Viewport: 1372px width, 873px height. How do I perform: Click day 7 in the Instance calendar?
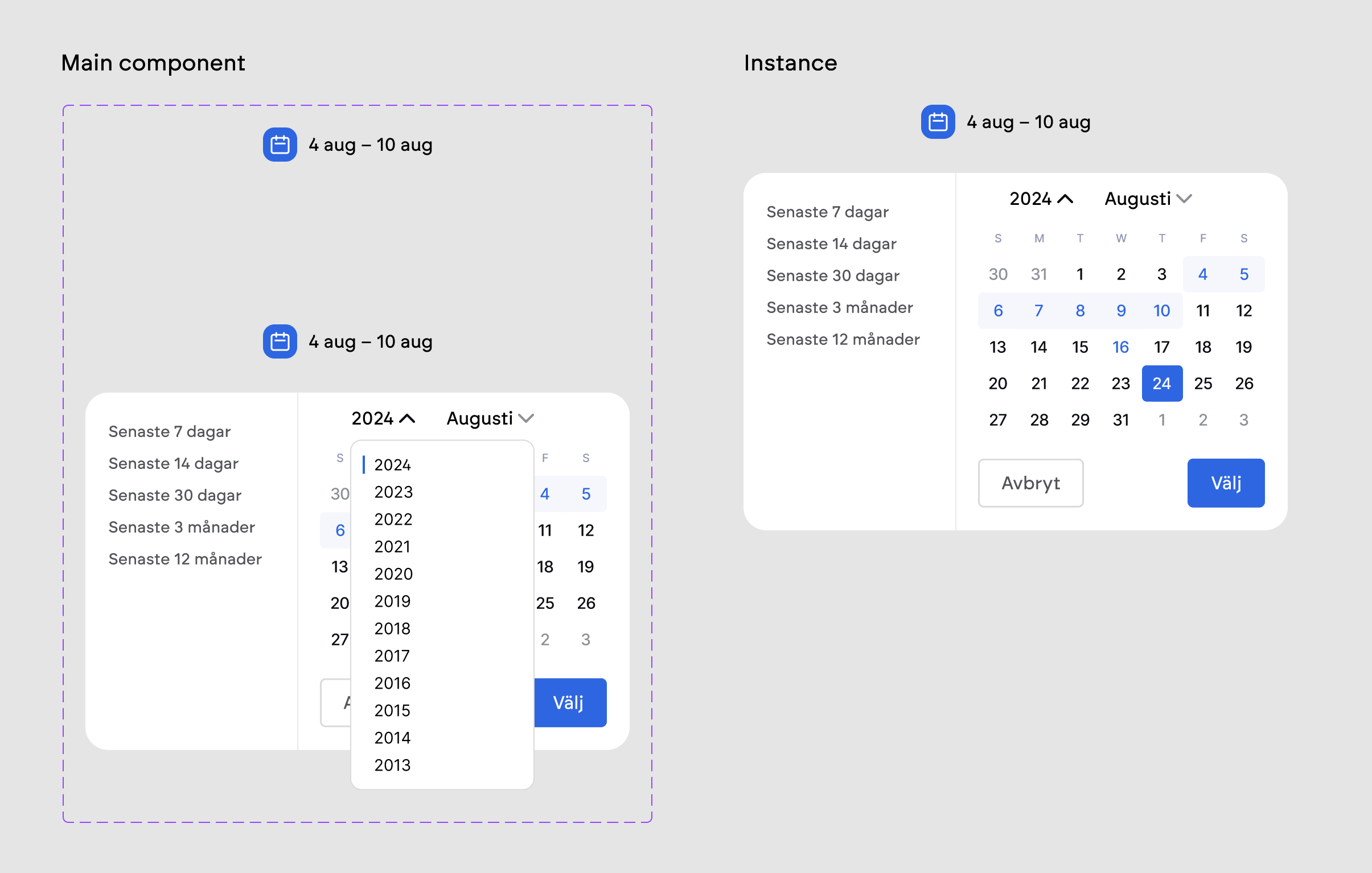pos(1039,310)
